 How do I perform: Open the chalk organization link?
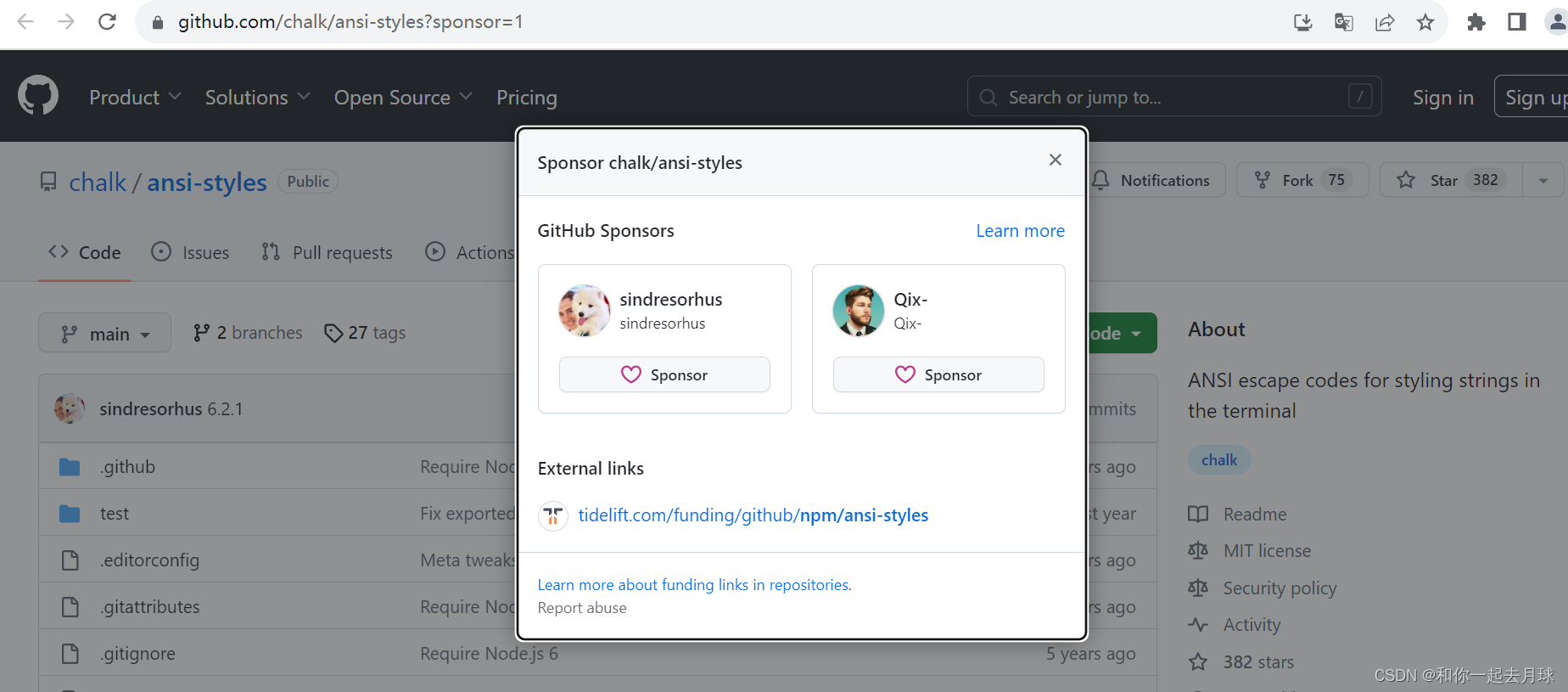point(98,182)
